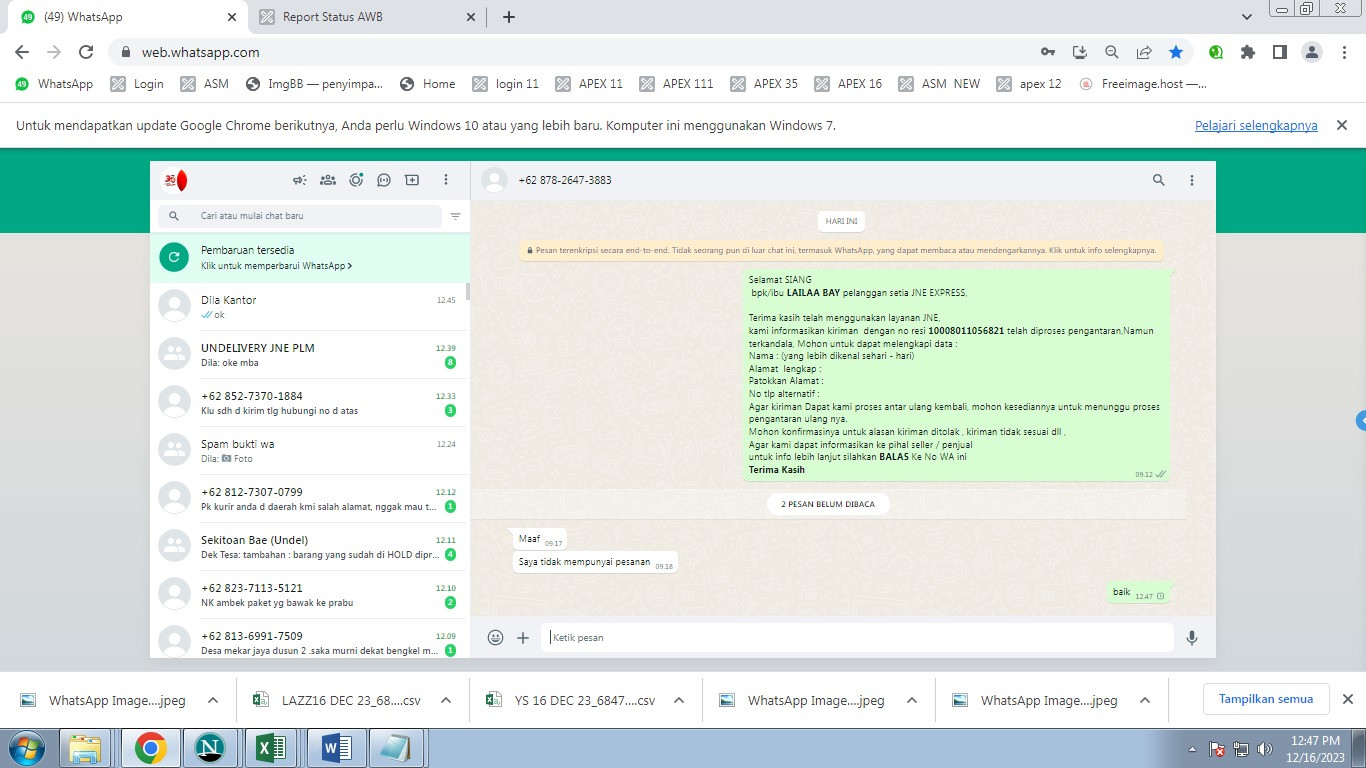Start a new chat with the plus-box icon
Viewport: 1366px width, 768px height.
[x=412, y=180]
